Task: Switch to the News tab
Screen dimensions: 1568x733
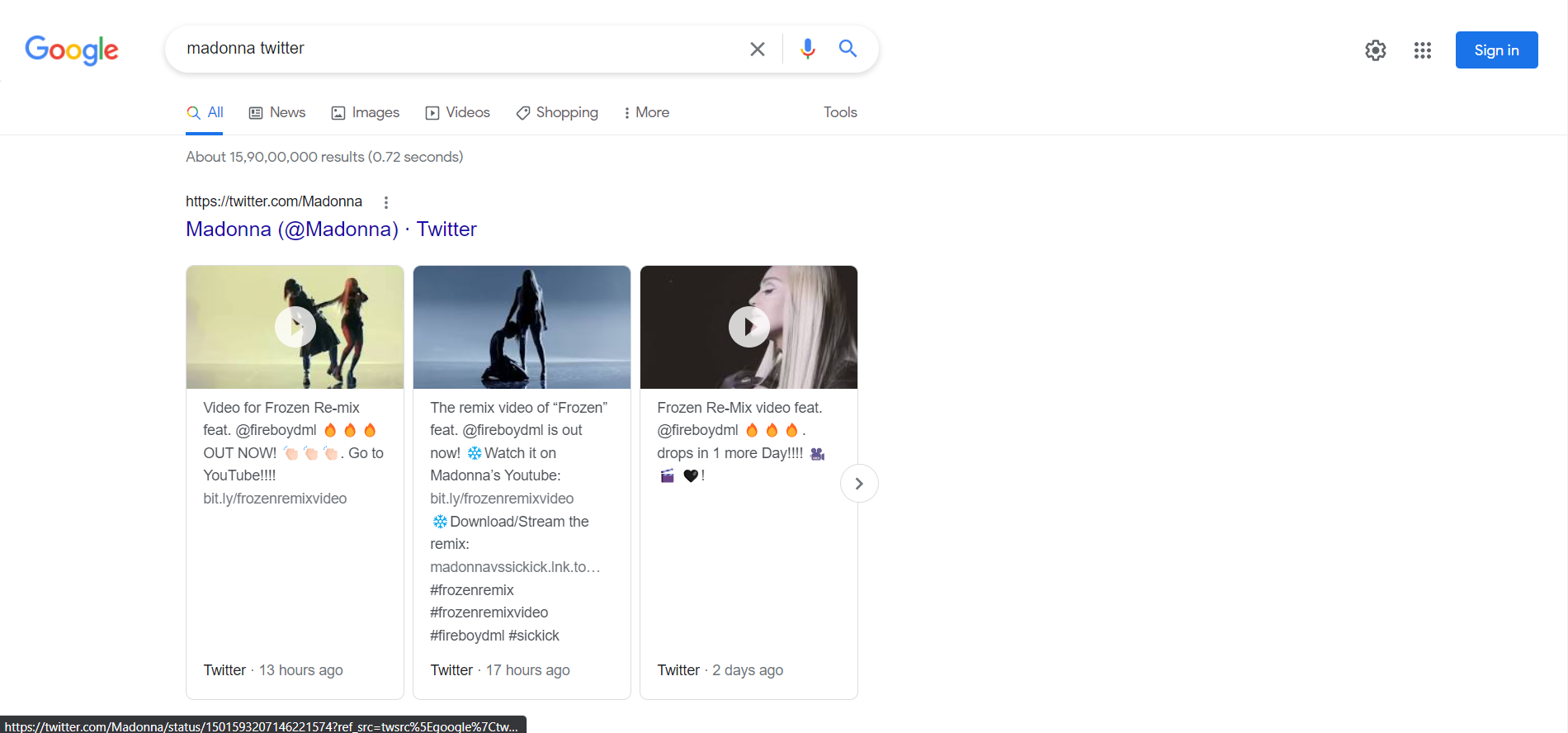Action: pyautogui.click(x=277, y=113)
